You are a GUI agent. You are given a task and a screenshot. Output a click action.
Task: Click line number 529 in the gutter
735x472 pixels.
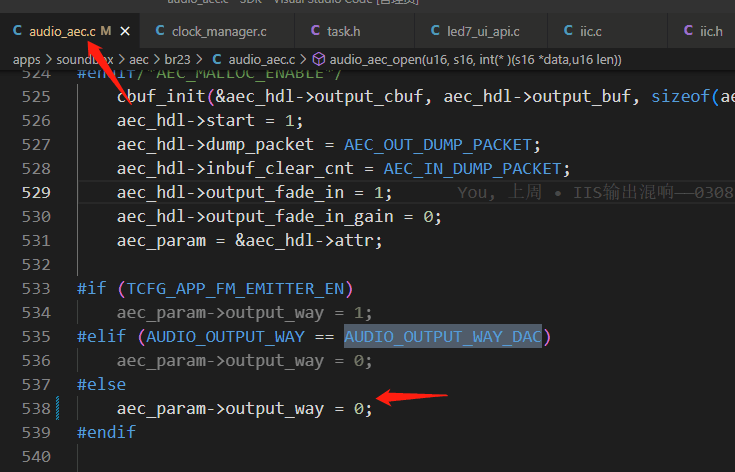(x=36, y=193)
